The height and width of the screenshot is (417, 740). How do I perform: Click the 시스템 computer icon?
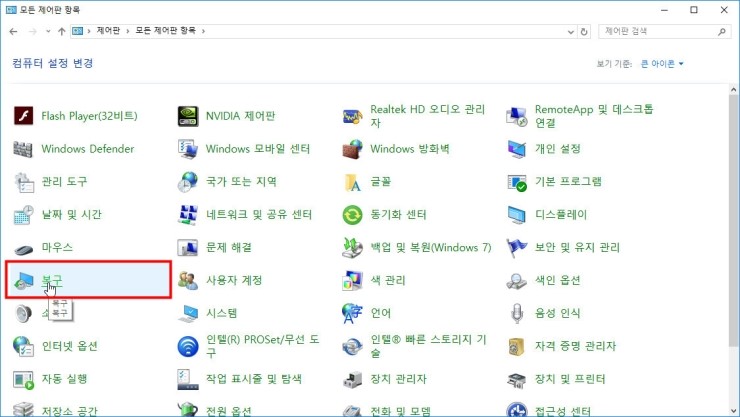(x=188, y=314)
